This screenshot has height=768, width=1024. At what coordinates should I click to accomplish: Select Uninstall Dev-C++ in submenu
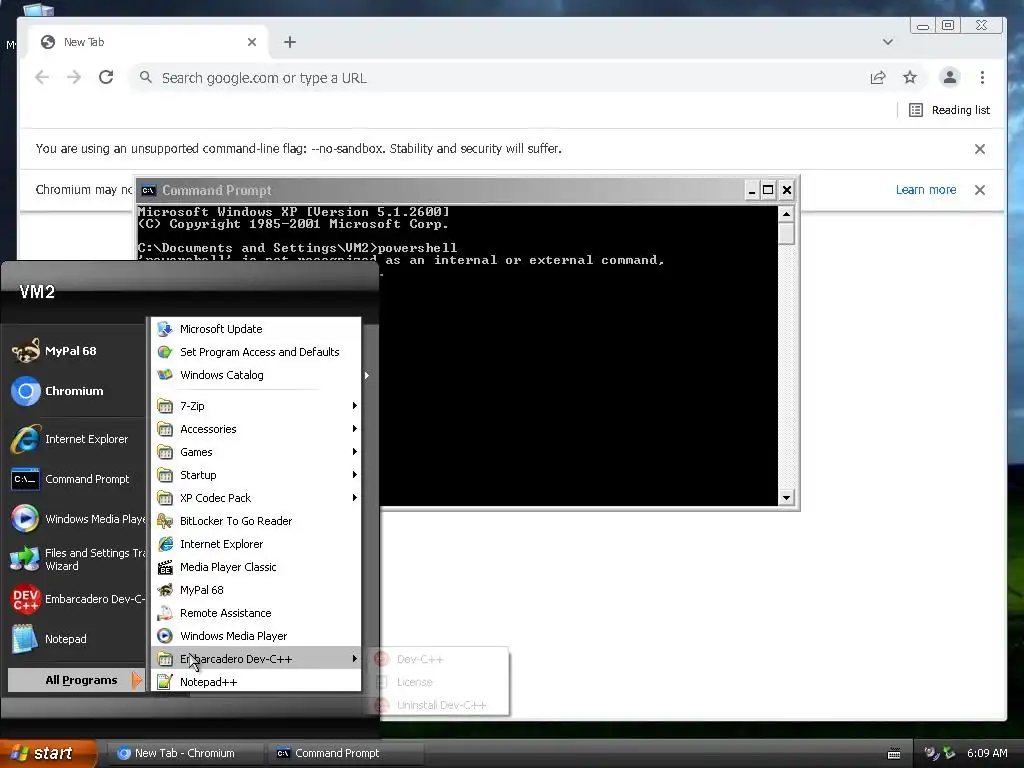point(438,705)
